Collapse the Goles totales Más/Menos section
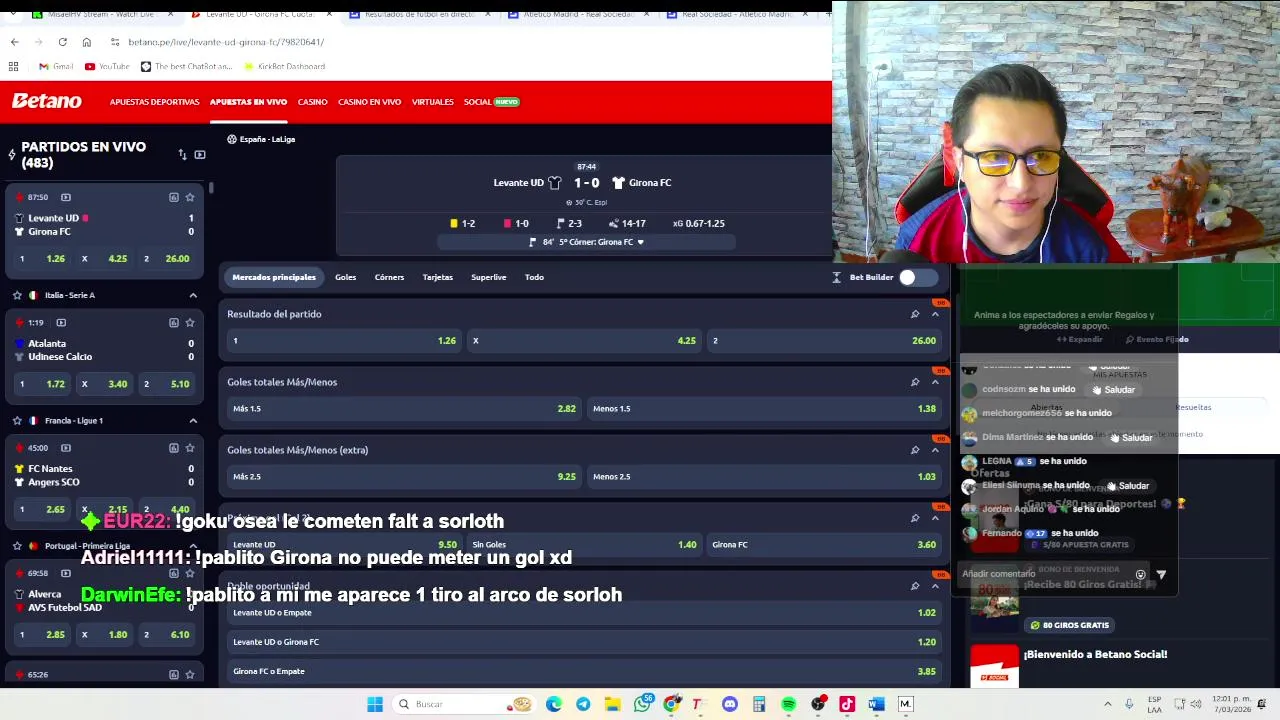1280x720 pixels. (x=935, y=382)
